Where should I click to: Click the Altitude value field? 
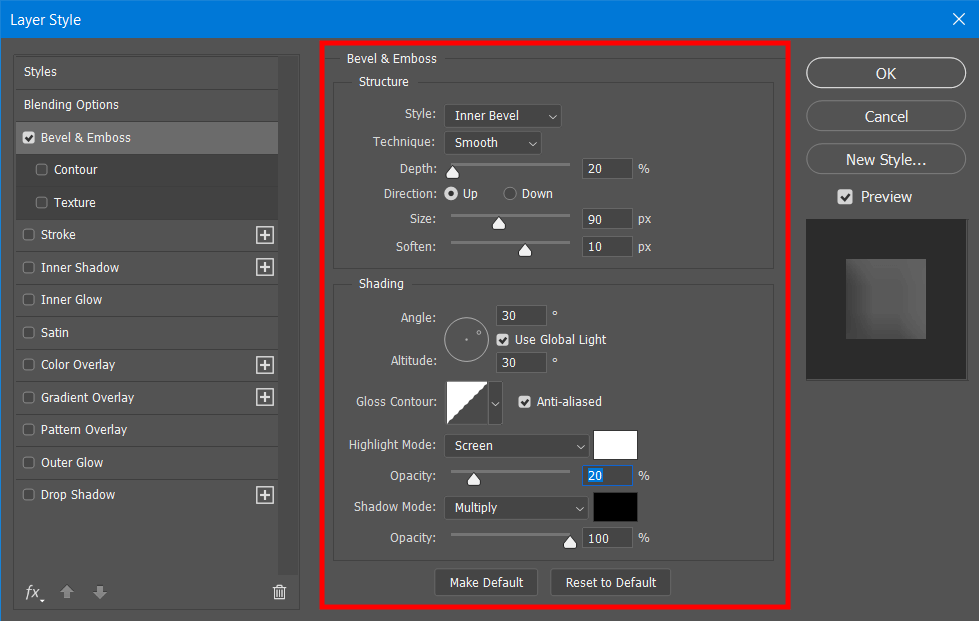coord(521,363)
